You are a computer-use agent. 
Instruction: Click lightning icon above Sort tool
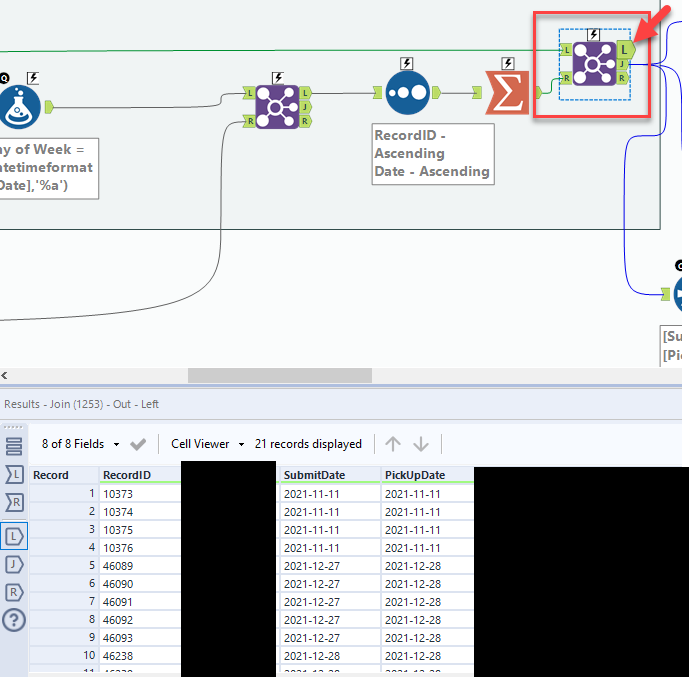tap(406, 63)
